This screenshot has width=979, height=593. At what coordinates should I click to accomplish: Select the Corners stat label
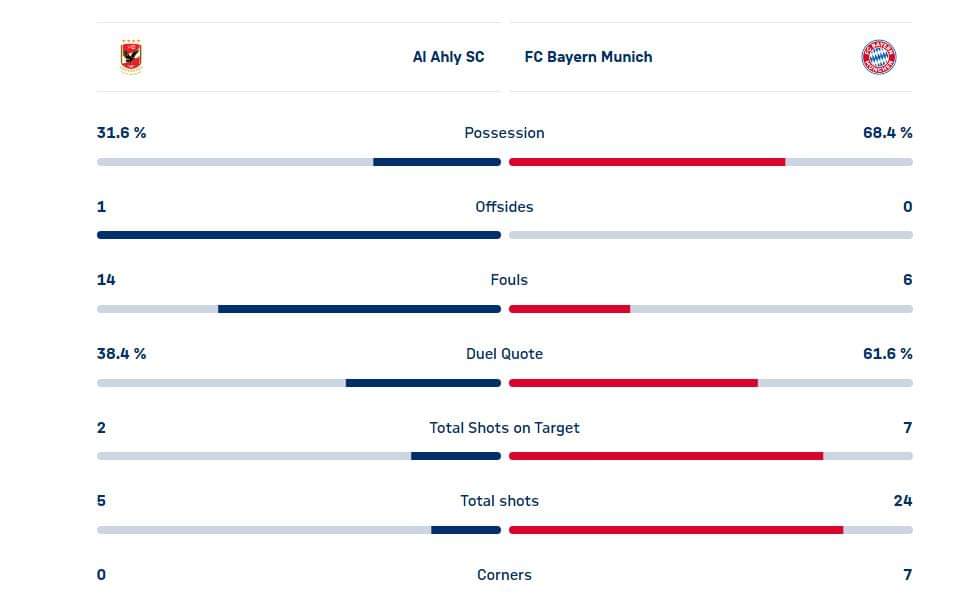[x=504, y=575]
